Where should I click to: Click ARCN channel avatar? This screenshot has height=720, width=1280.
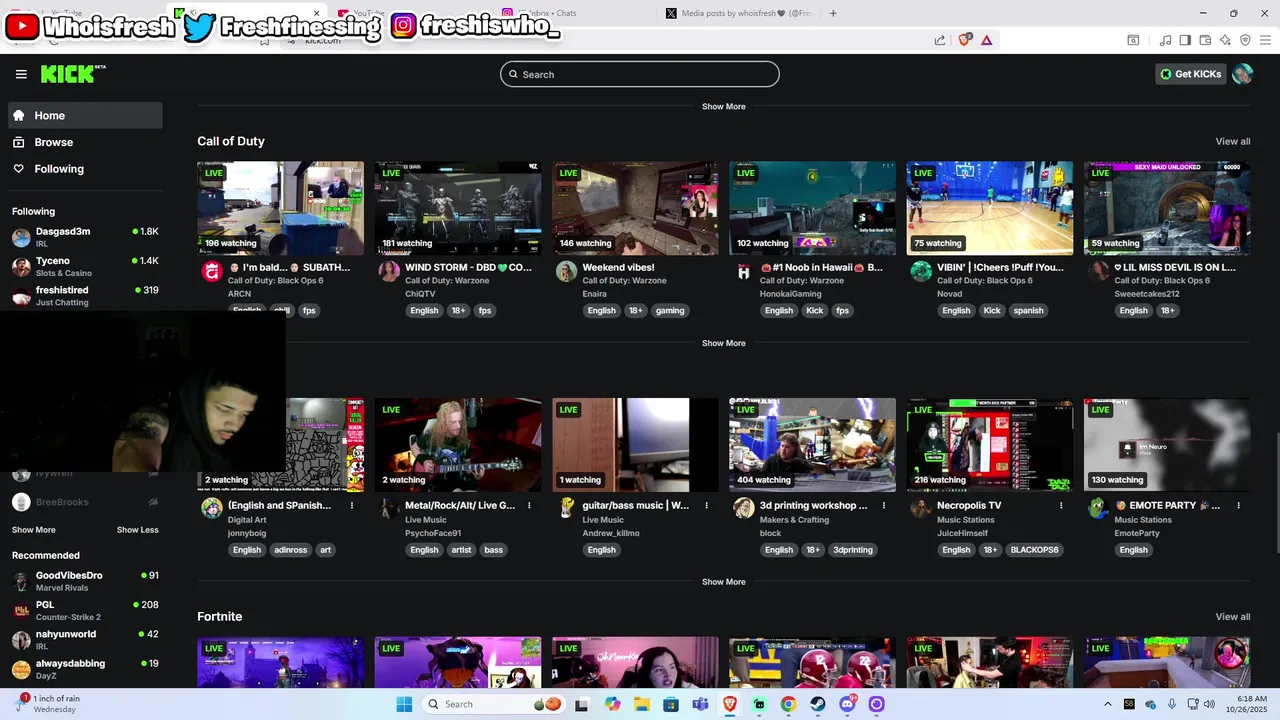(x=211, y=271)
